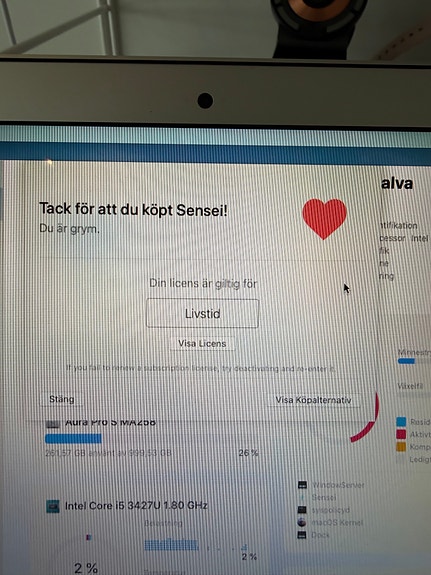Click the CPU load history bar graph
The image size is (431, 575).
click(x=172, y=545)
